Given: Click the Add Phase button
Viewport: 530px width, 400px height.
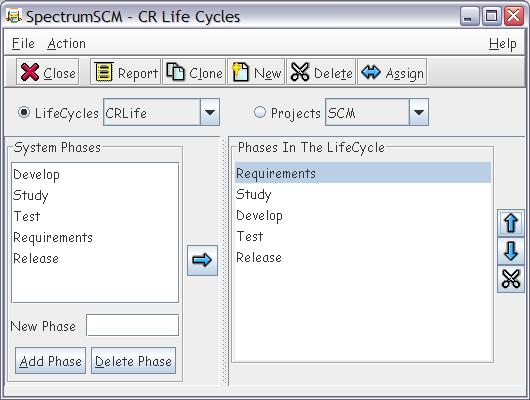Looking at the screenshot, I should pyautogui.click(x=50, y=361).
